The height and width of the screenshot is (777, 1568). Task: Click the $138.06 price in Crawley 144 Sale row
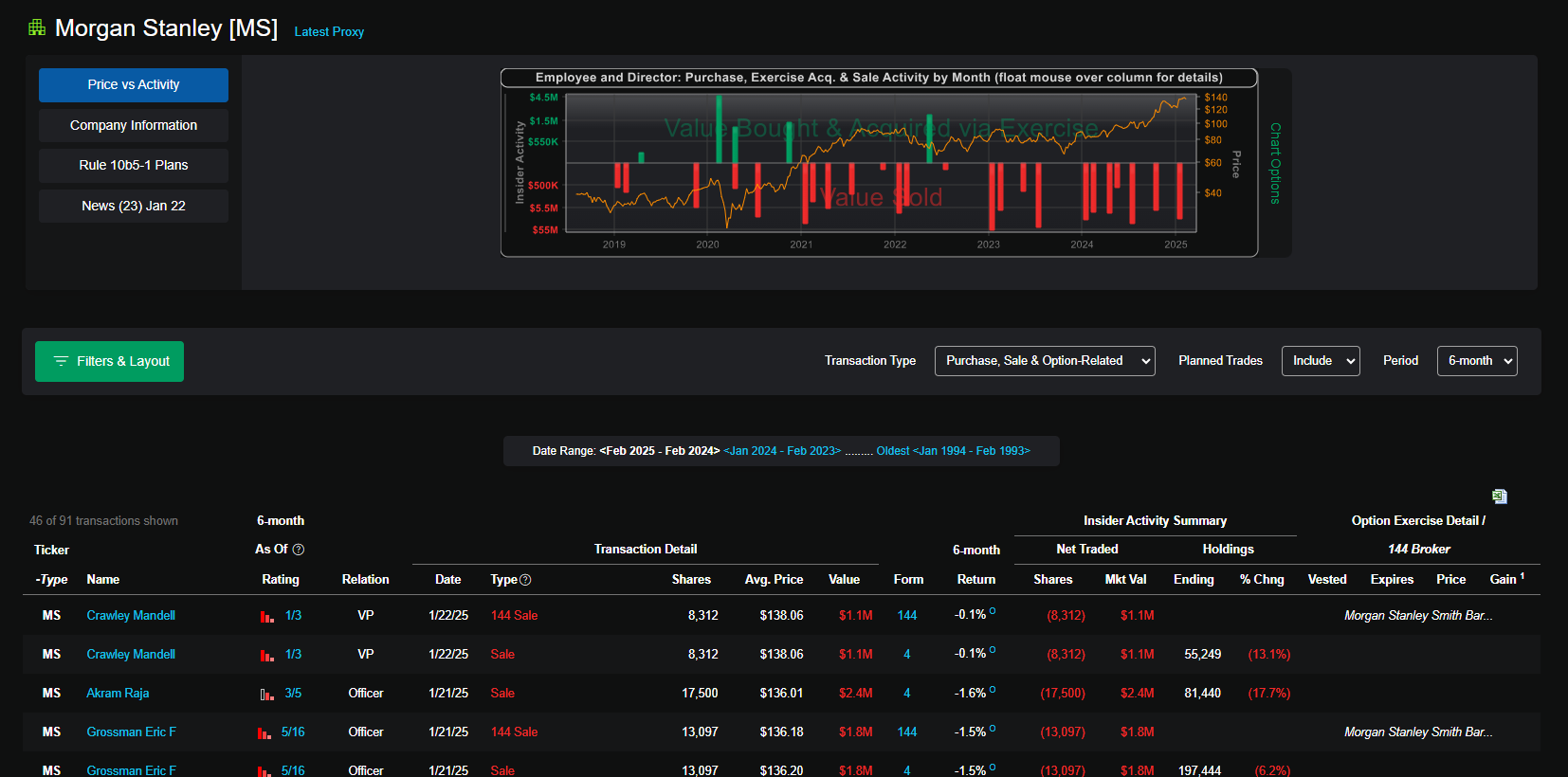(x=781, y=616)
